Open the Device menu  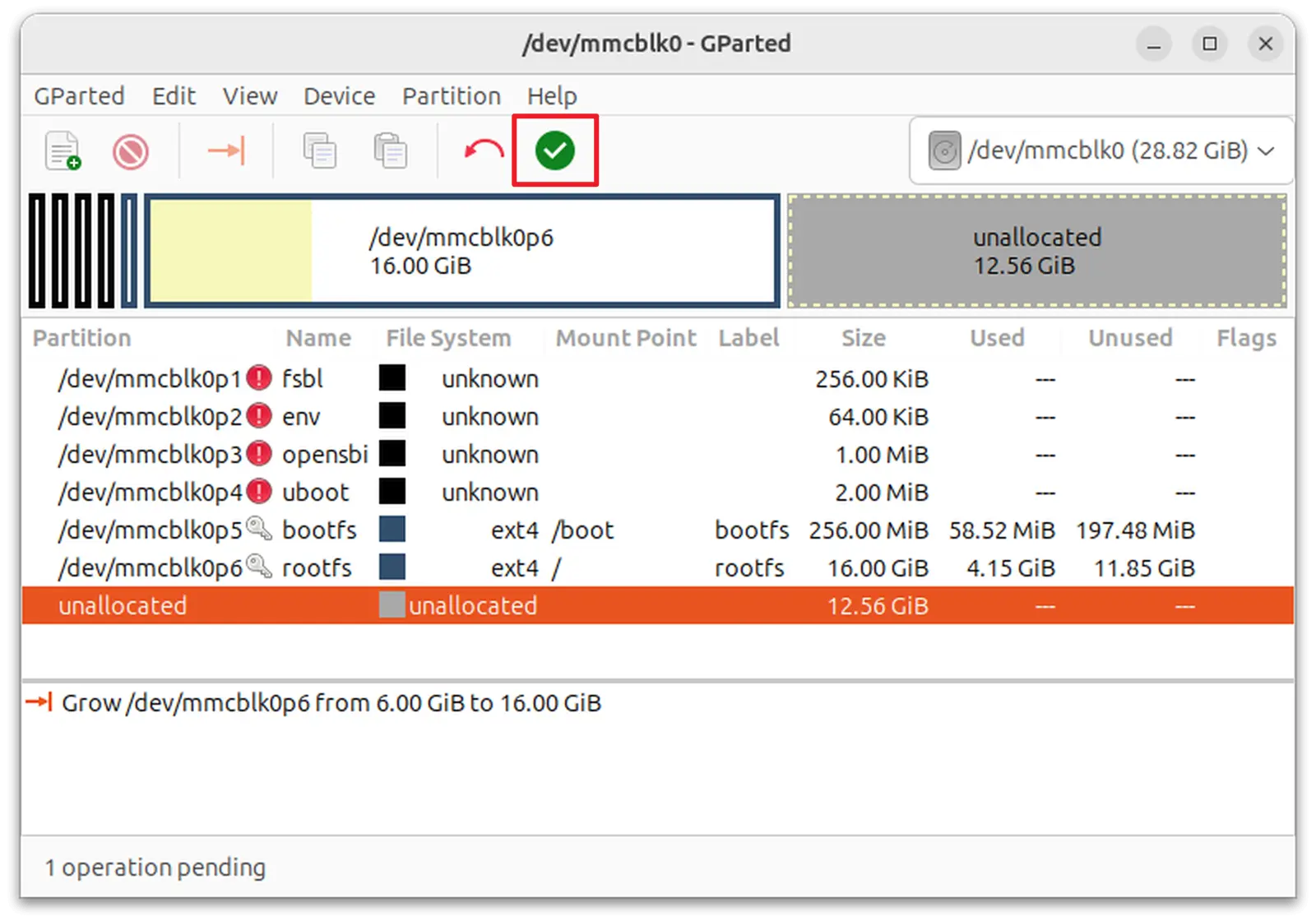coord(340,96)
